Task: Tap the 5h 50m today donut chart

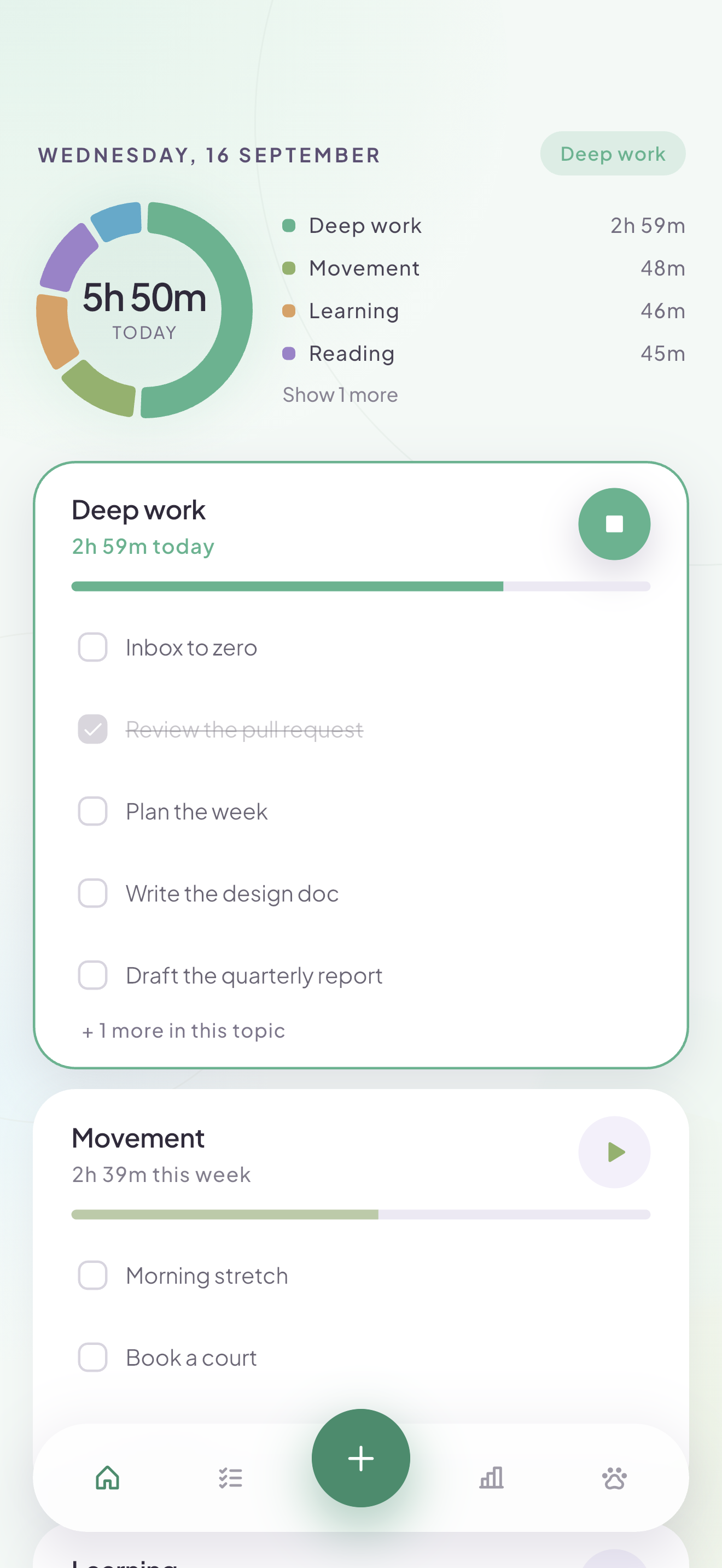Action: 144,310
